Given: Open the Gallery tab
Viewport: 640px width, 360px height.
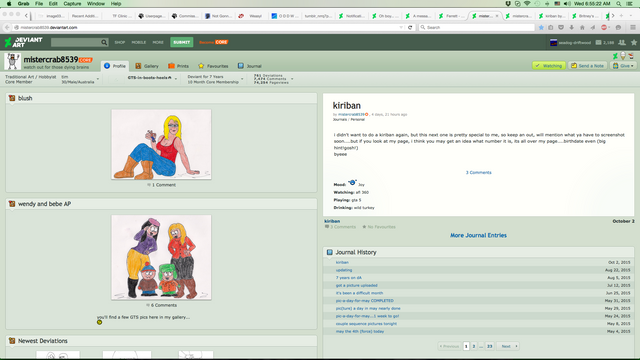Looking at the screenshot, I should [x=147, y=66].
